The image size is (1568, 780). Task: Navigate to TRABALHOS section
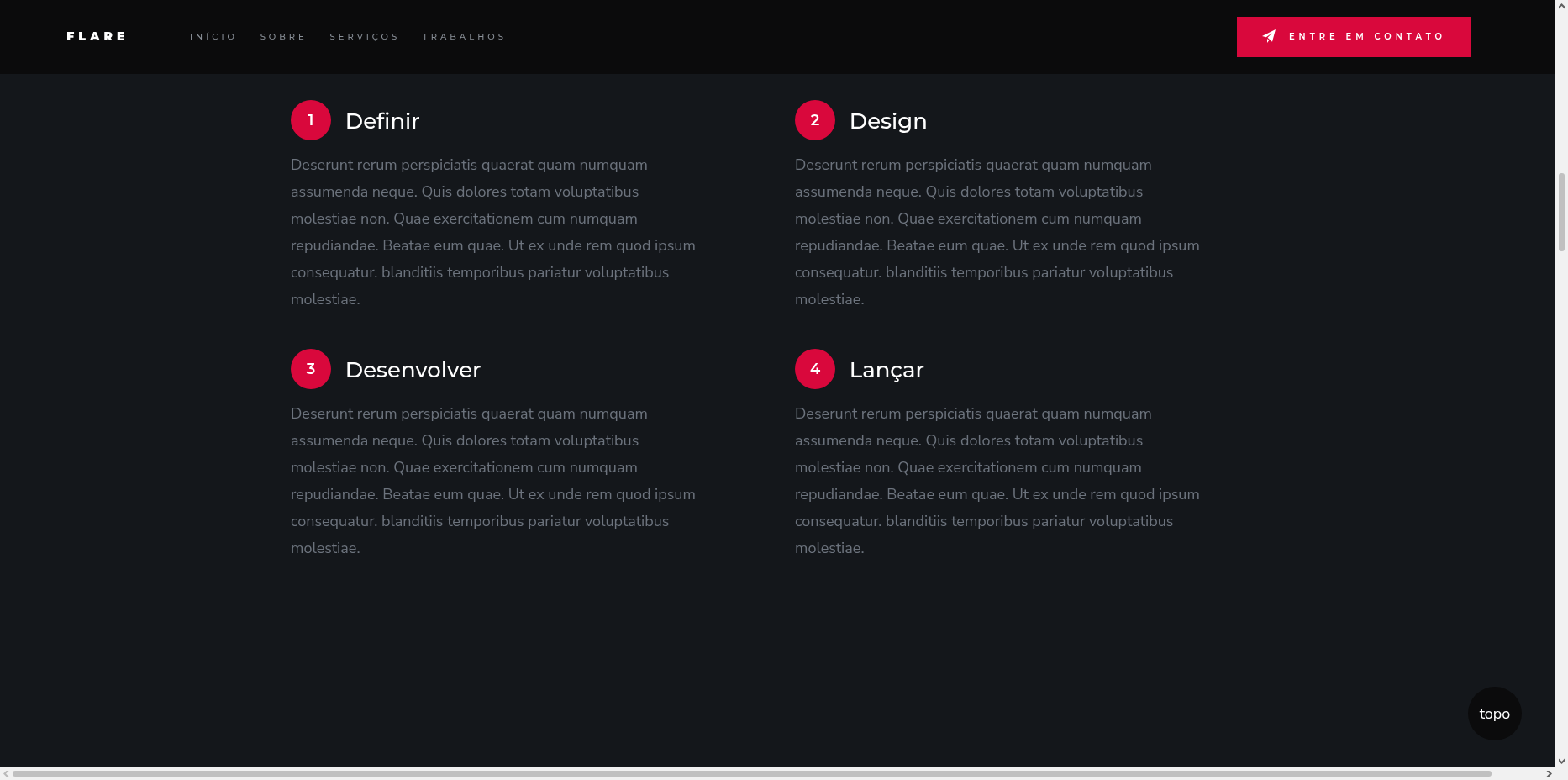464,37
